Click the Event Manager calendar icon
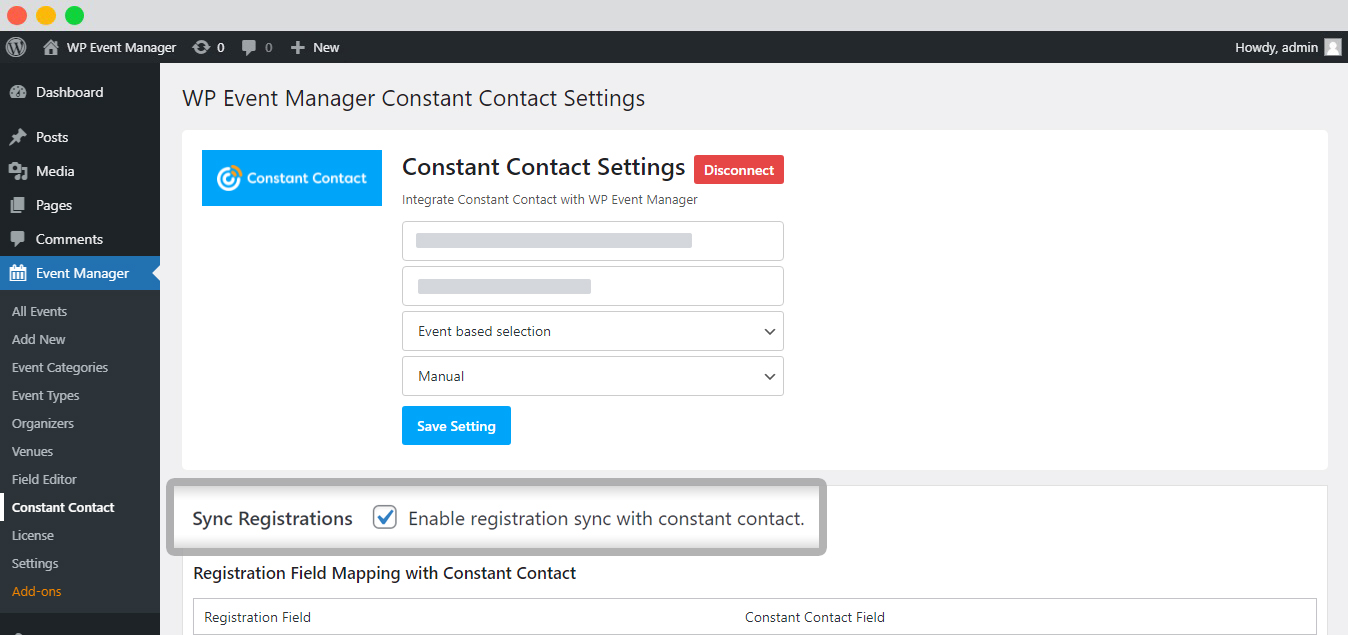 tap(18, 273)
